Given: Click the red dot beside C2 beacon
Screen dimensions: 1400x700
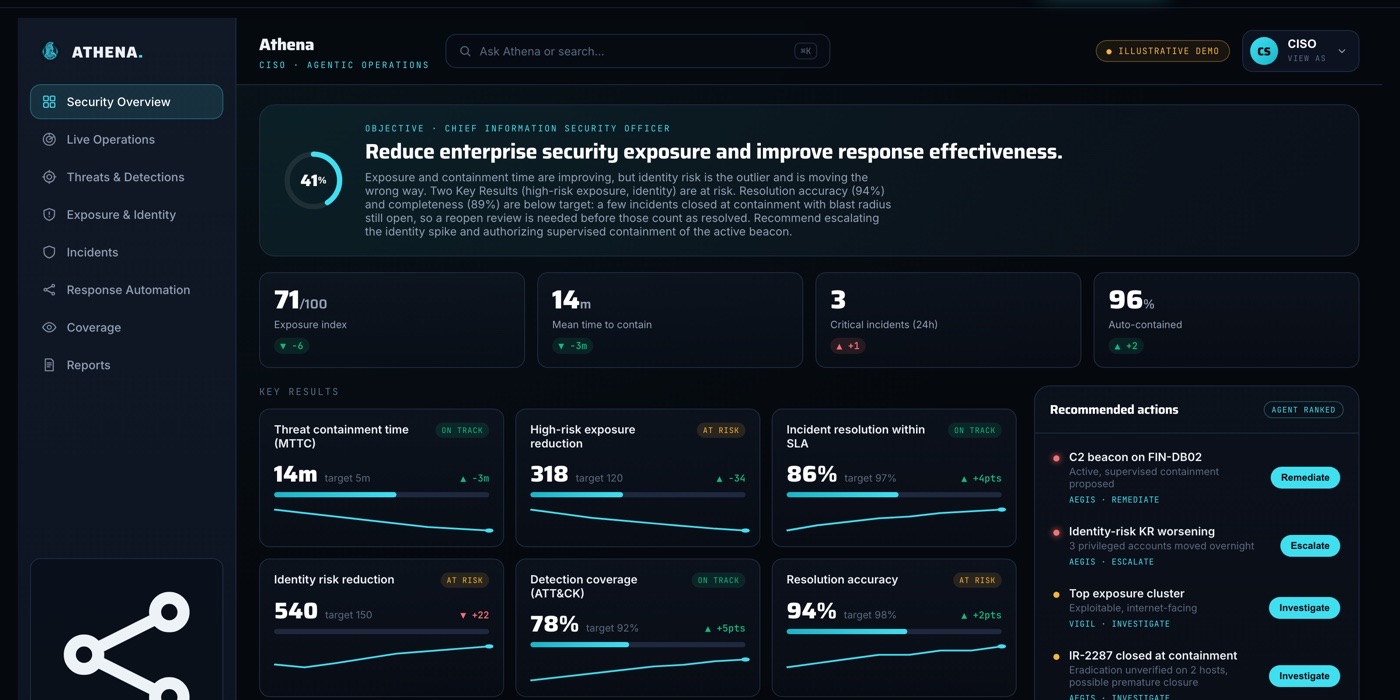Looking at the screenshot, I should tap(1056, 458).
